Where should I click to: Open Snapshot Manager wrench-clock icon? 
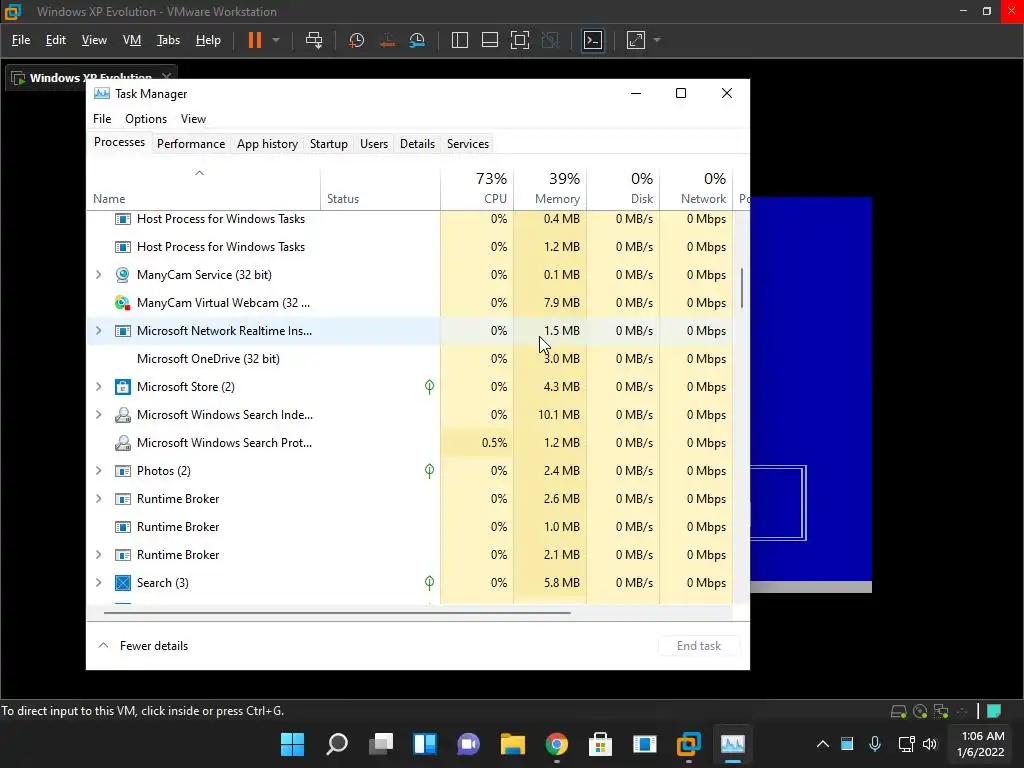click(417, 40)
